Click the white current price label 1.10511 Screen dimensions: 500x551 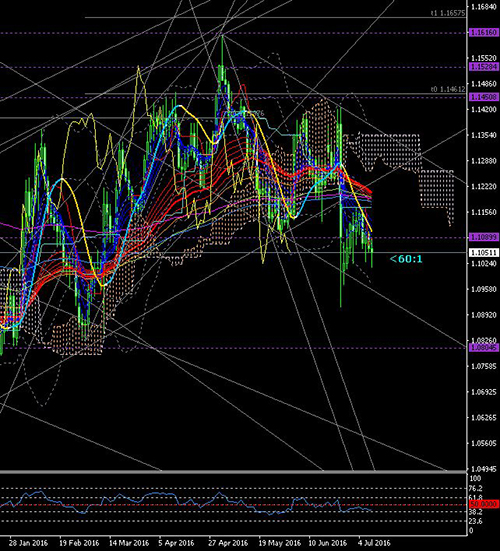(x=484, y=252)
